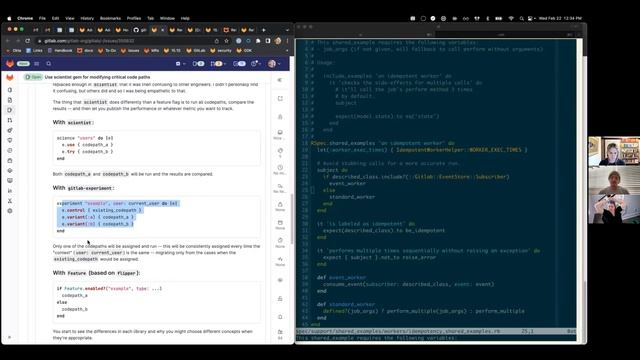Open the Project information sidebar icon
640x360 pixels.
click(x=10, y=90)
